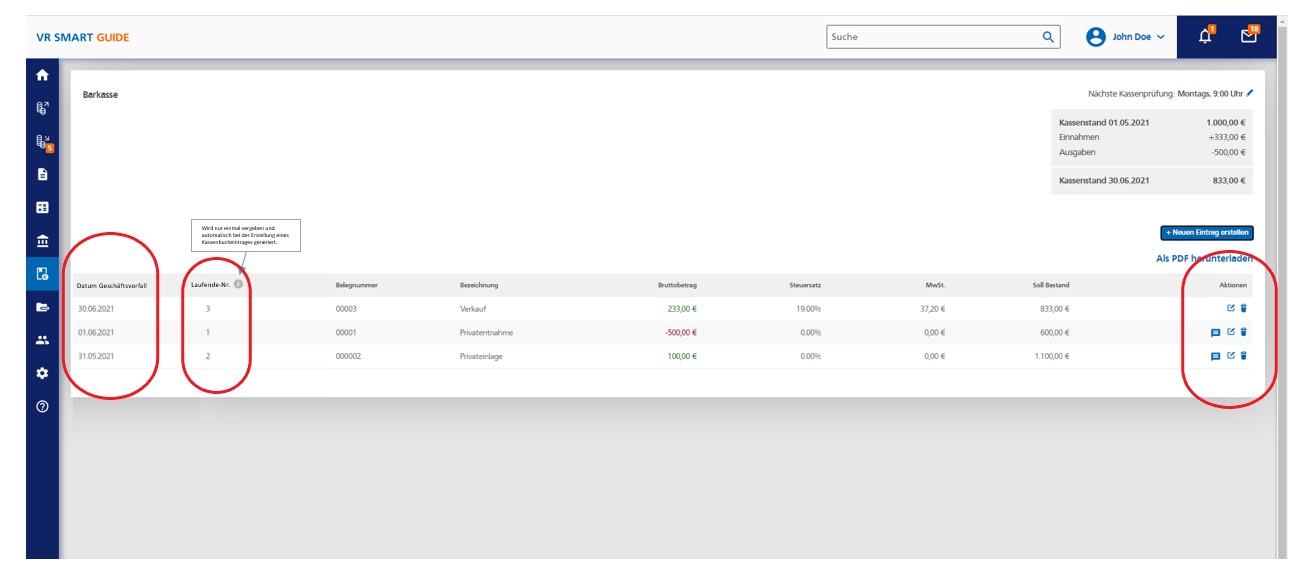Viewport: 1299px width, 564px height.
Task: Click the 19.00% tax rate cell
Action: click(809, 309)
